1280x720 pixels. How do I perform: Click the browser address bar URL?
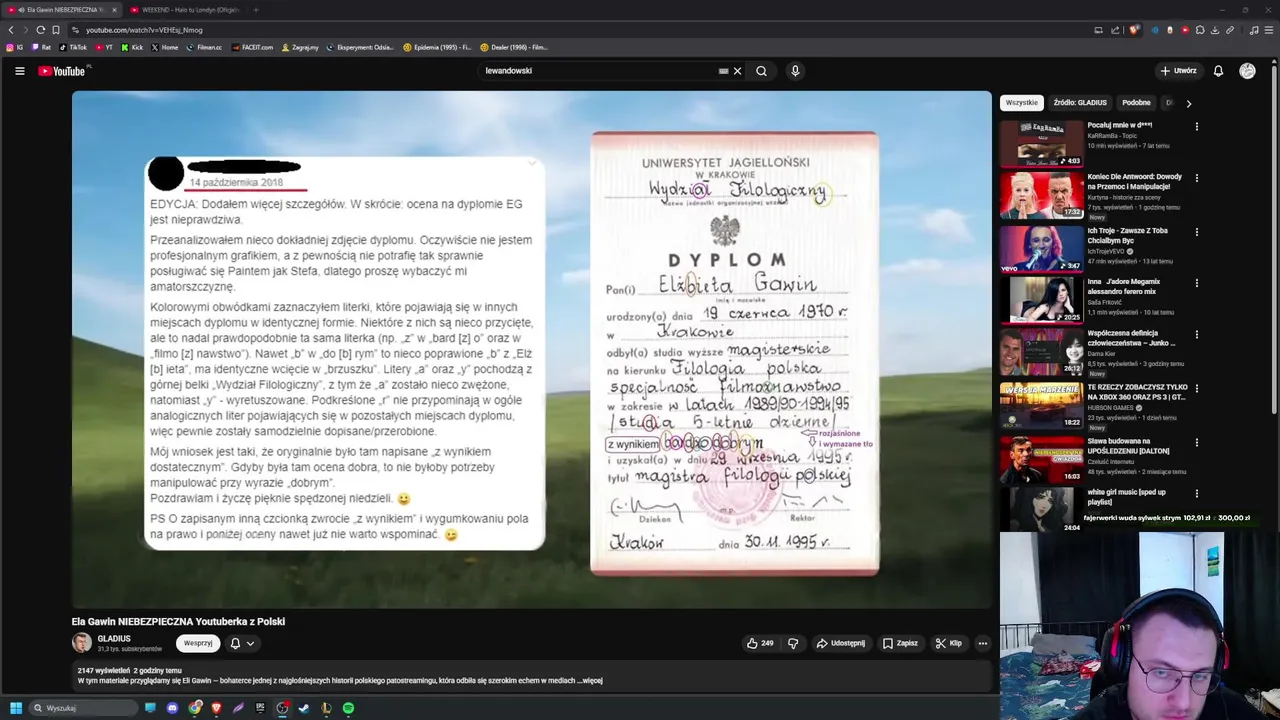pos(144,30)
